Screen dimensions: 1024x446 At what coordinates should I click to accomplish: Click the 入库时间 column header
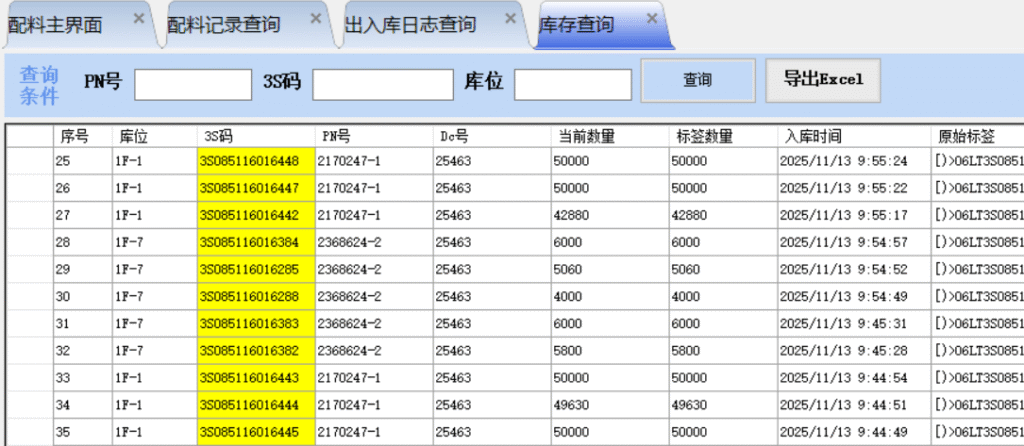pyautogui.click(x=856, y=136)
